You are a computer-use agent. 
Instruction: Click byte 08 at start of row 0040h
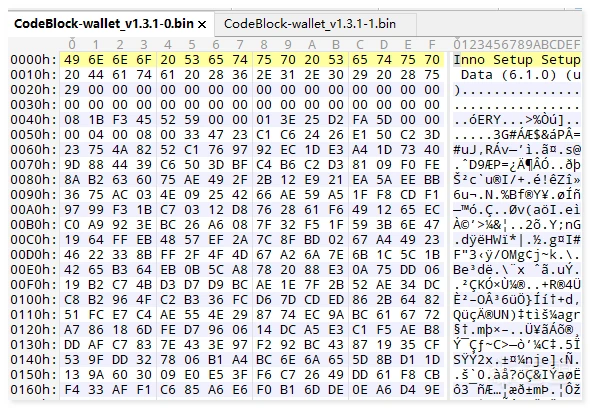point(72,120)
